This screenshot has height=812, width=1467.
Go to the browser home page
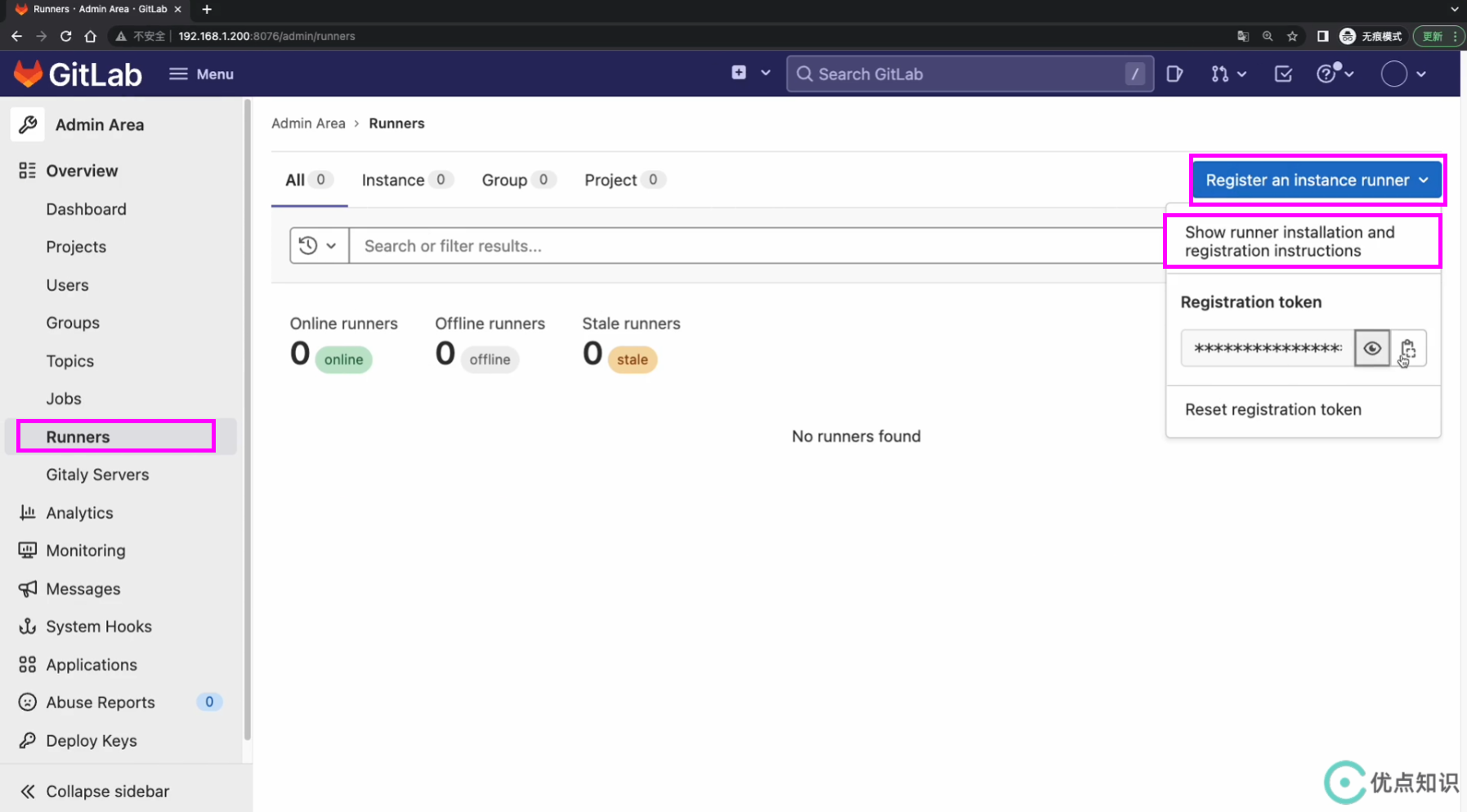(91, 36)
